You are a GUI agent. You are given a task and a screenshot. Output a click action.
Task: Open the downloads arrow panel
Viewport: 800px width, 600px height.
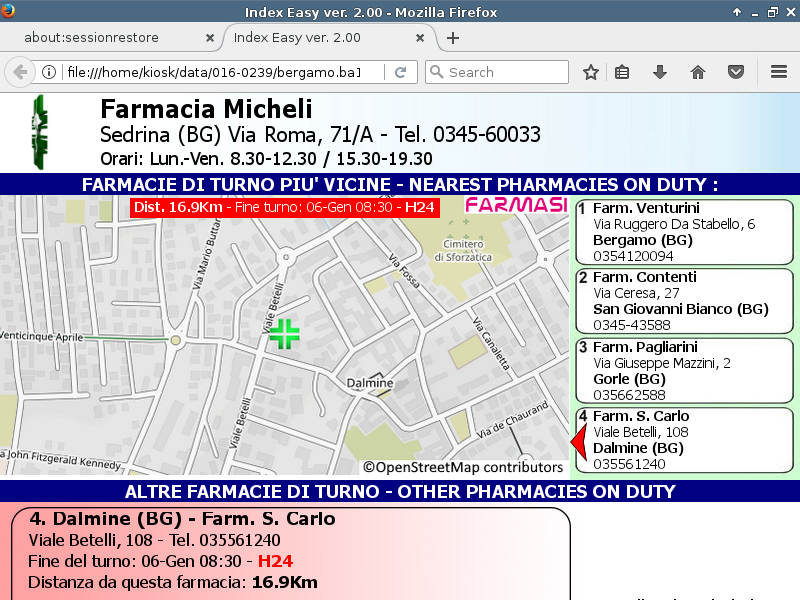(x=660, y=72)
